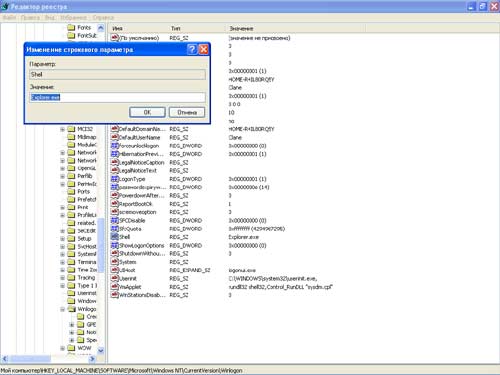The width and height of the screenshot is (500, 375).
Task: Expand the Print key in the tree
Action: pos(62,207)
